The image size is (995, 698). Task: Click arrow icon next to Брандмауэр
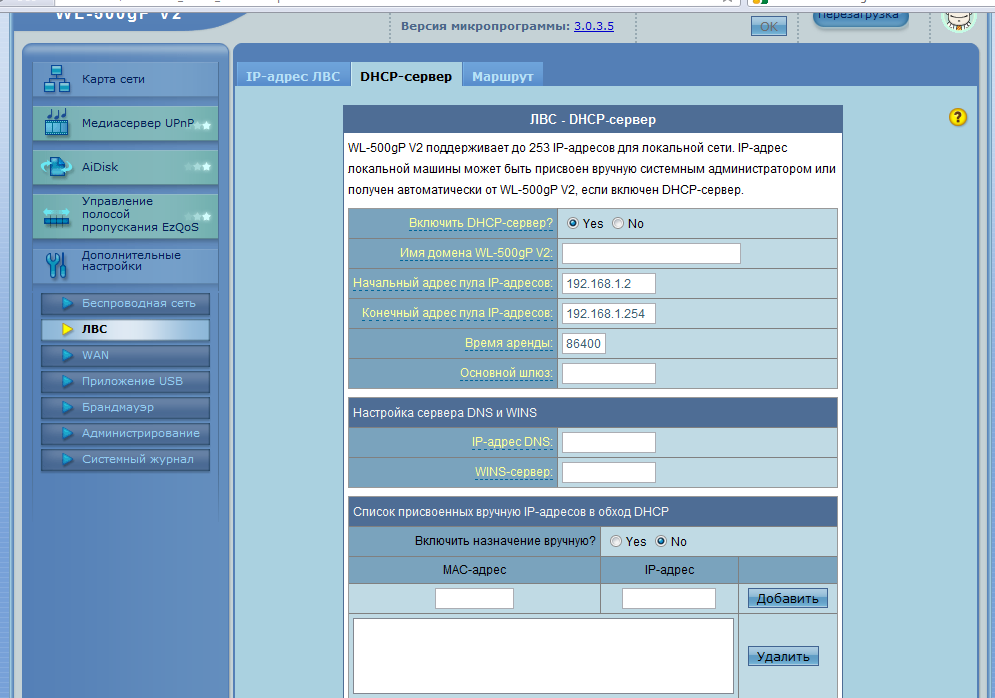tap(67, 407)
